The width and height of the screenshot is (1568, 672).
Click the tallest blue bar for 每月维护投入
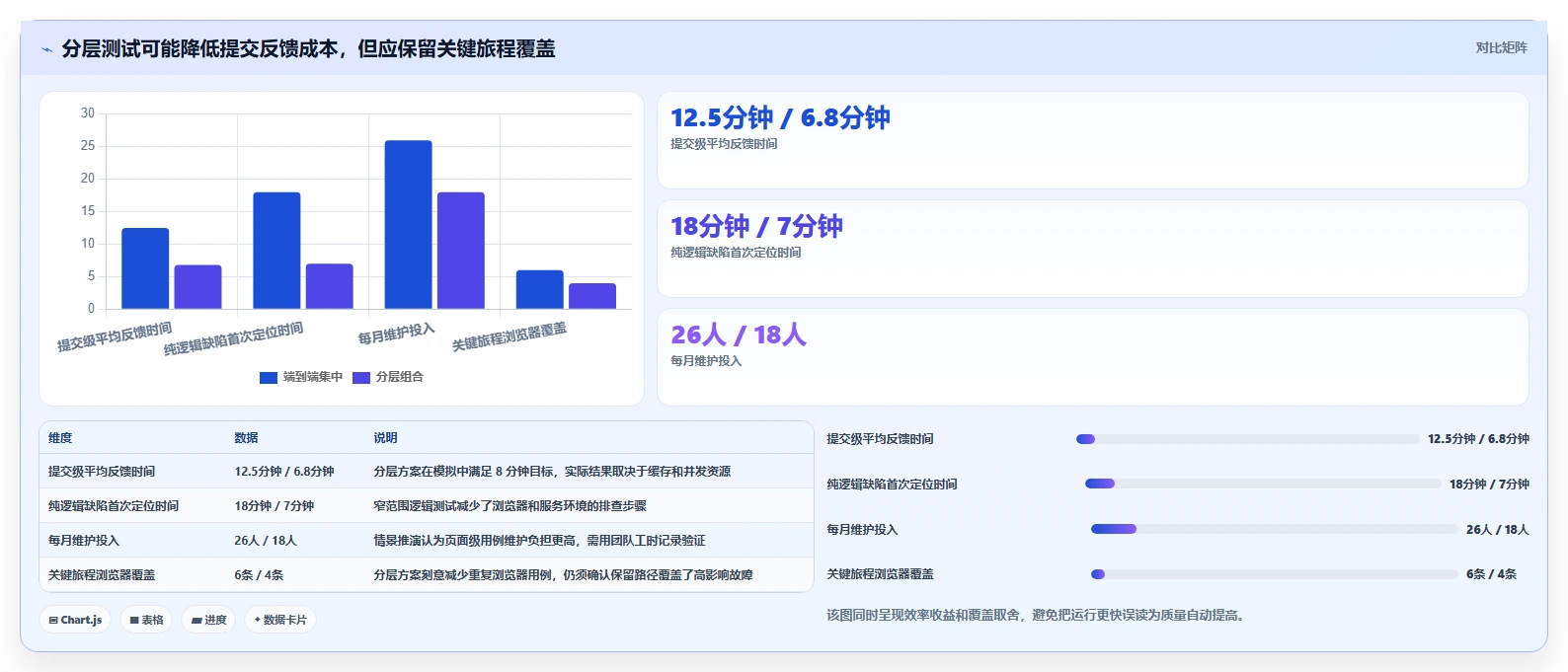point(408,225)
